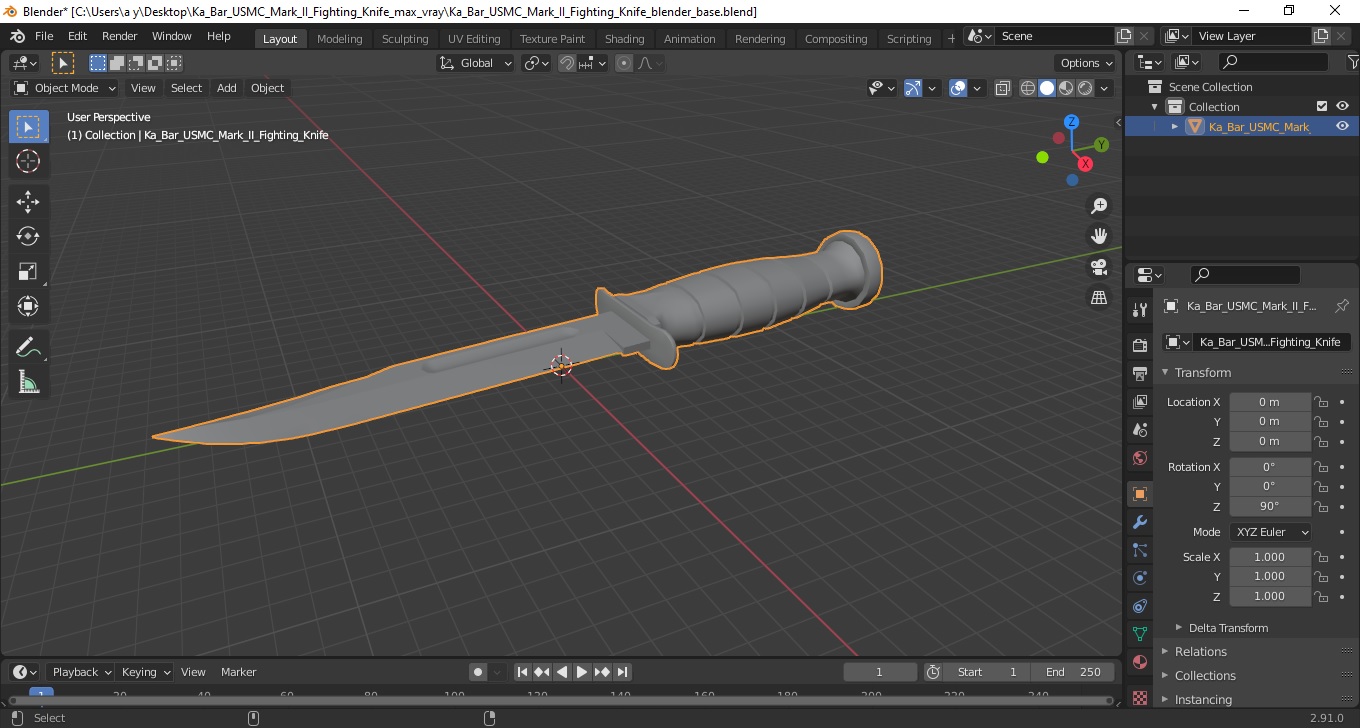Open the Texture properties checker tab
The image size is (1360, 728).
pos(1140,696)
